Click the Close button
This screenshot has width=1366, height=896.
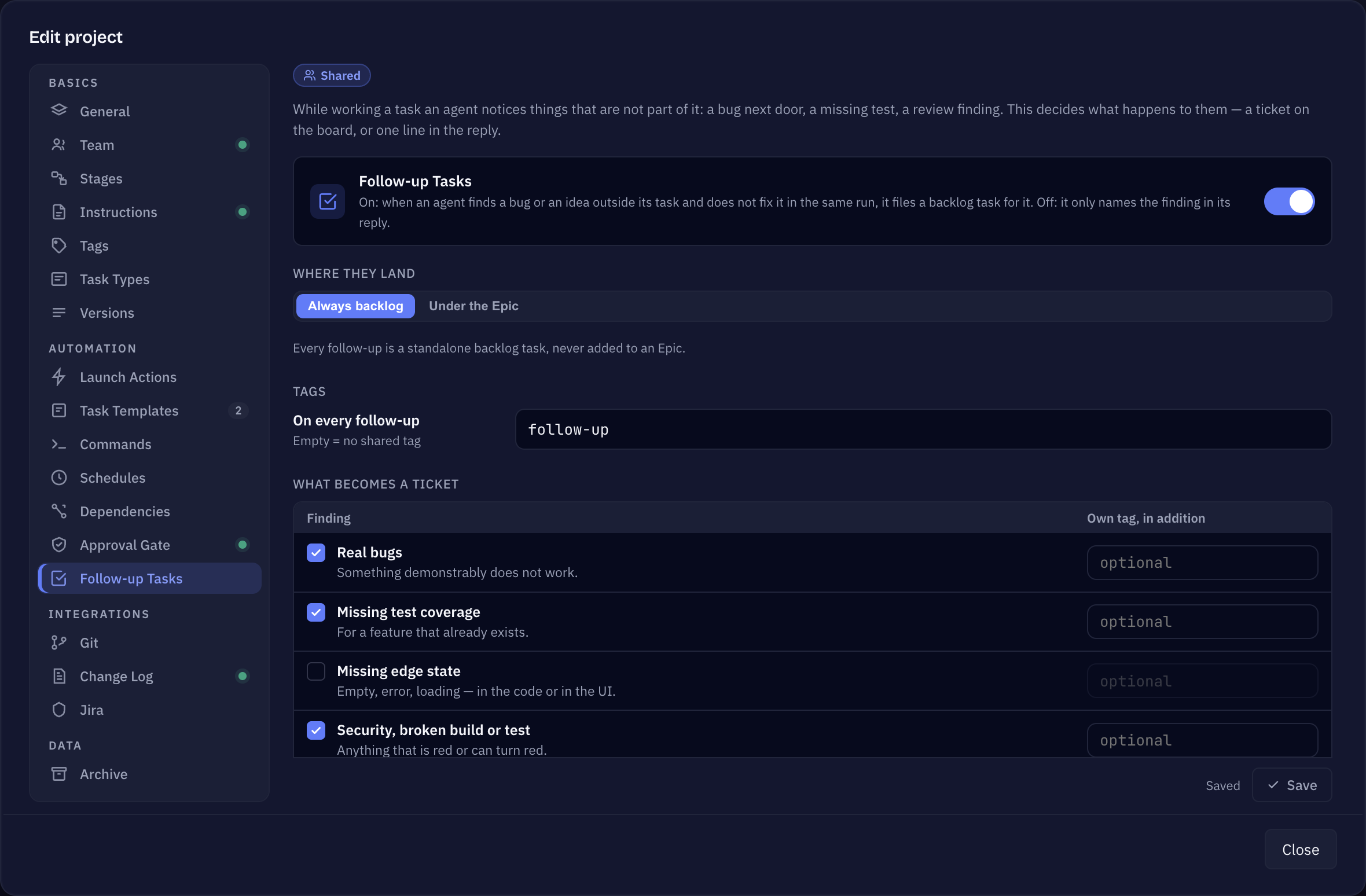coord(1301,849)
